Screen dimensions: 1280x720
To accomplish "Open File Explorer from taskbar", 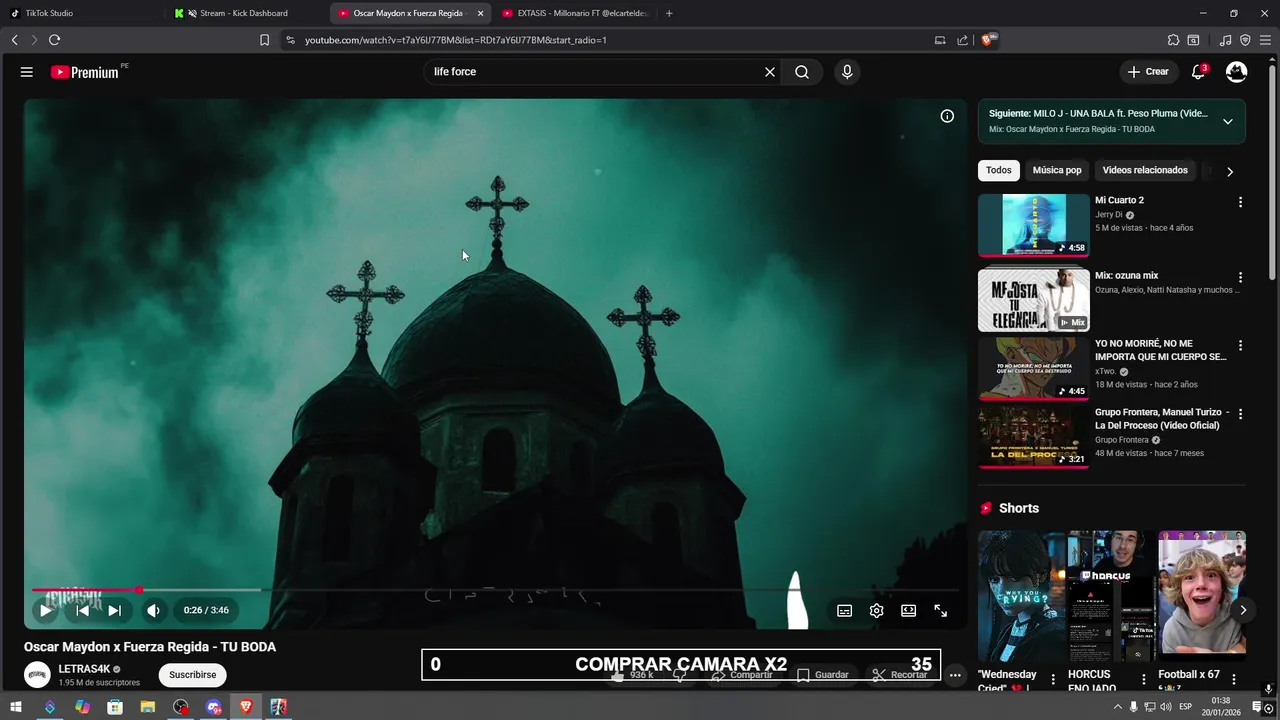I will click(x=148, y=707).
